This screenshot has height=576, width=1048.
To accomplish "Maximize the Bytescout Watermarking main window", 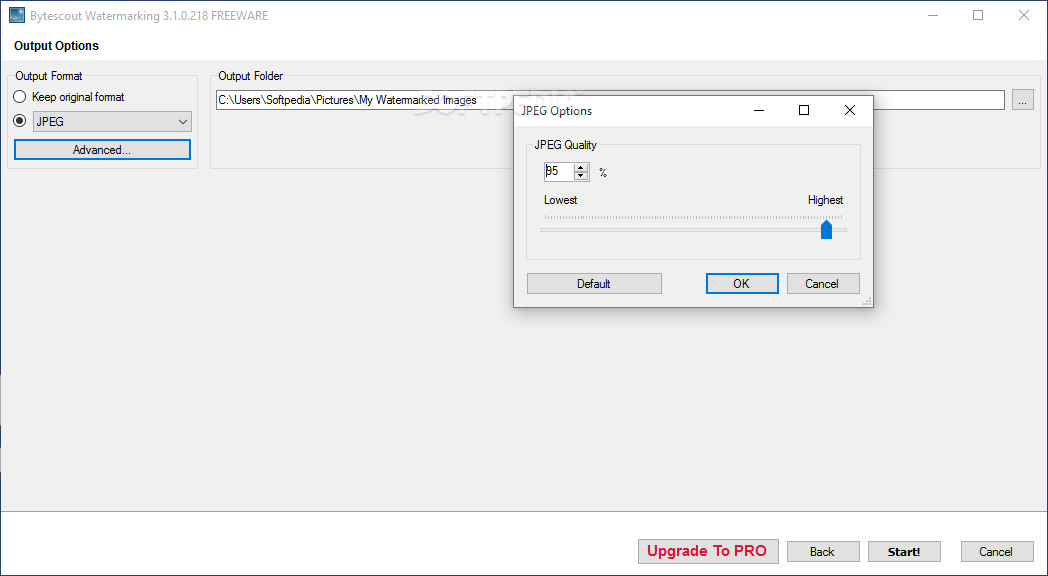I will tap(978, 15).
